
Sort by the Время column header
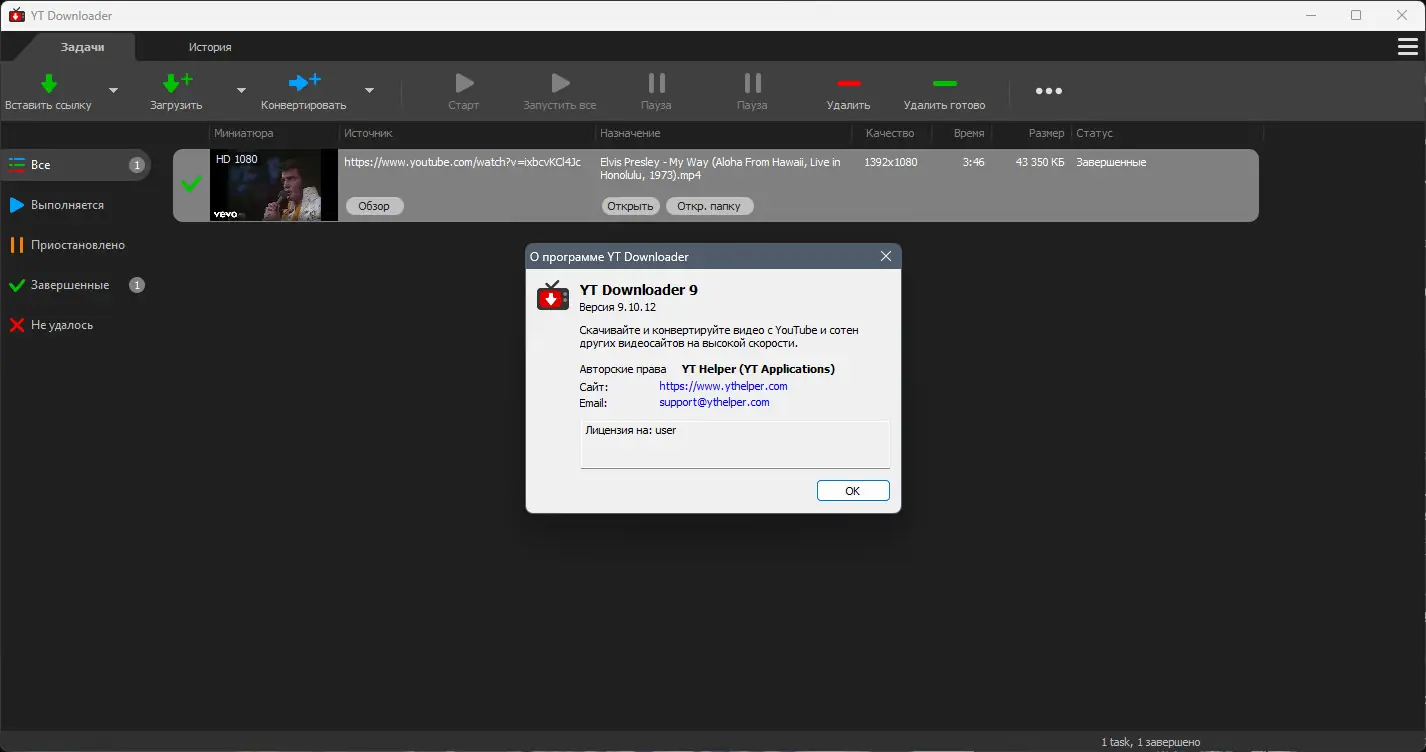[962, 133]
